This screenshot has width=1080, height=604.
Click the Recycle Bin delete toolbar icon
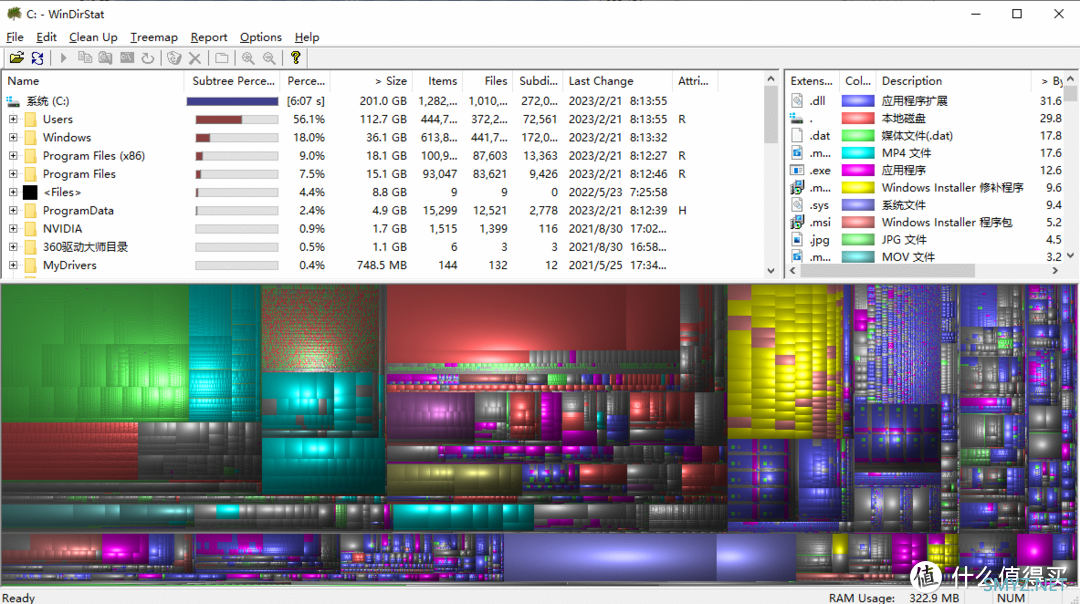tap(174, 58)
